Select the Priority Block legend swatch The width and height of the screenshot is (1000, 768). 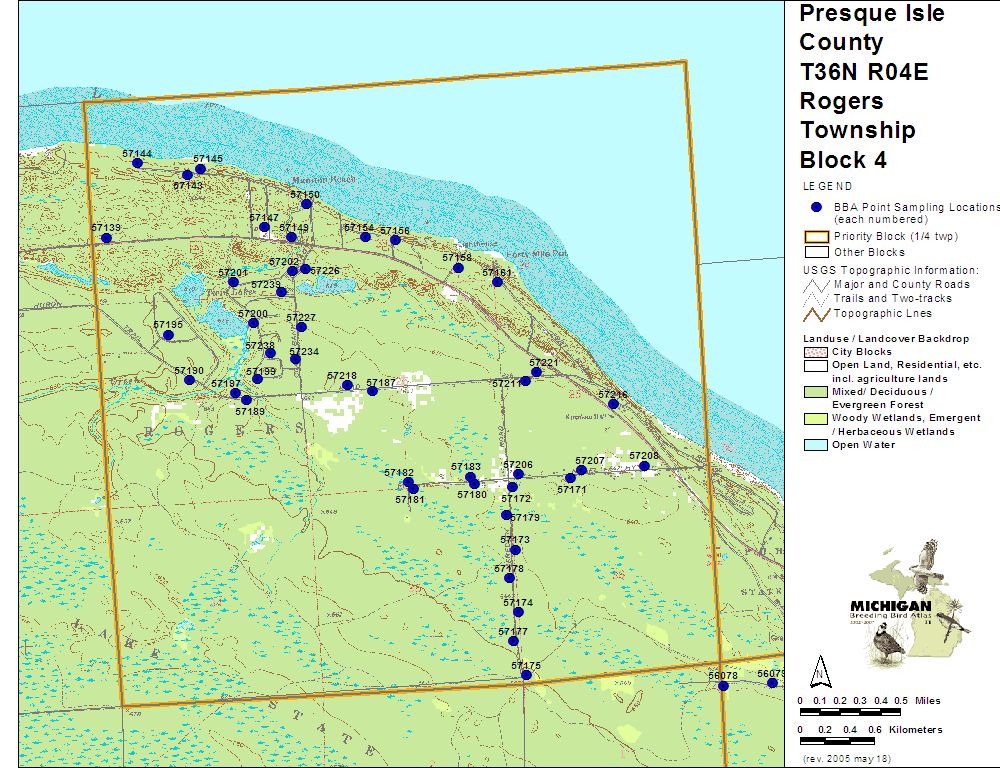(815, 237)
